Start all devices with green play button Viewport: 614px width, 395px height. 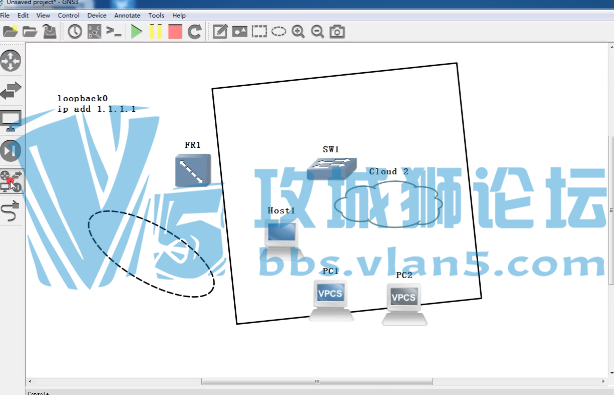tap(136, 31)
